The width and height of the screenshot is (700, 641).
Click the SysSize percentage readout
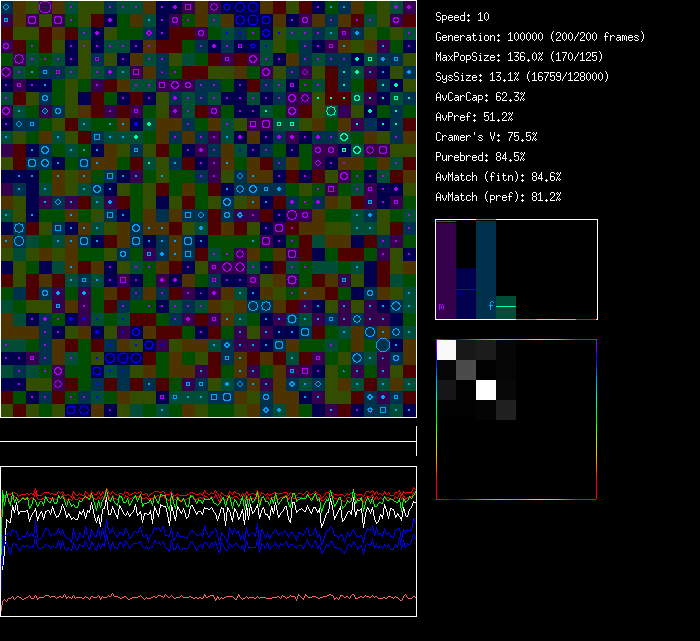(522, 77)
